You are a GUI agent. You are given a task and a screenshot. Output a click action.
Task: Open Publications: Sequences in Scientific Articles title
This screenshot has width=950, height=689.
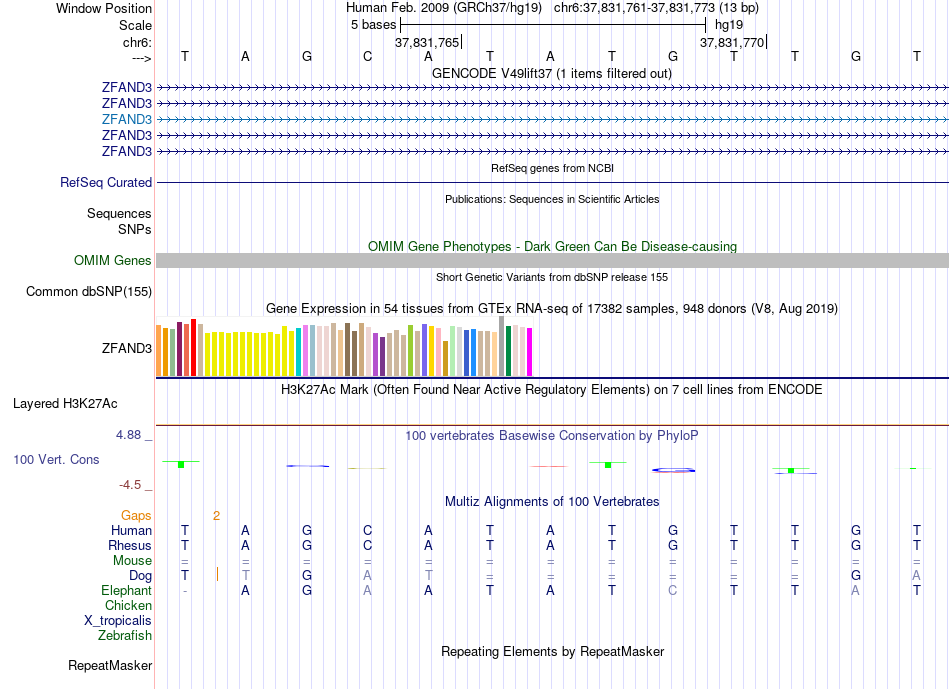point(552,199)
